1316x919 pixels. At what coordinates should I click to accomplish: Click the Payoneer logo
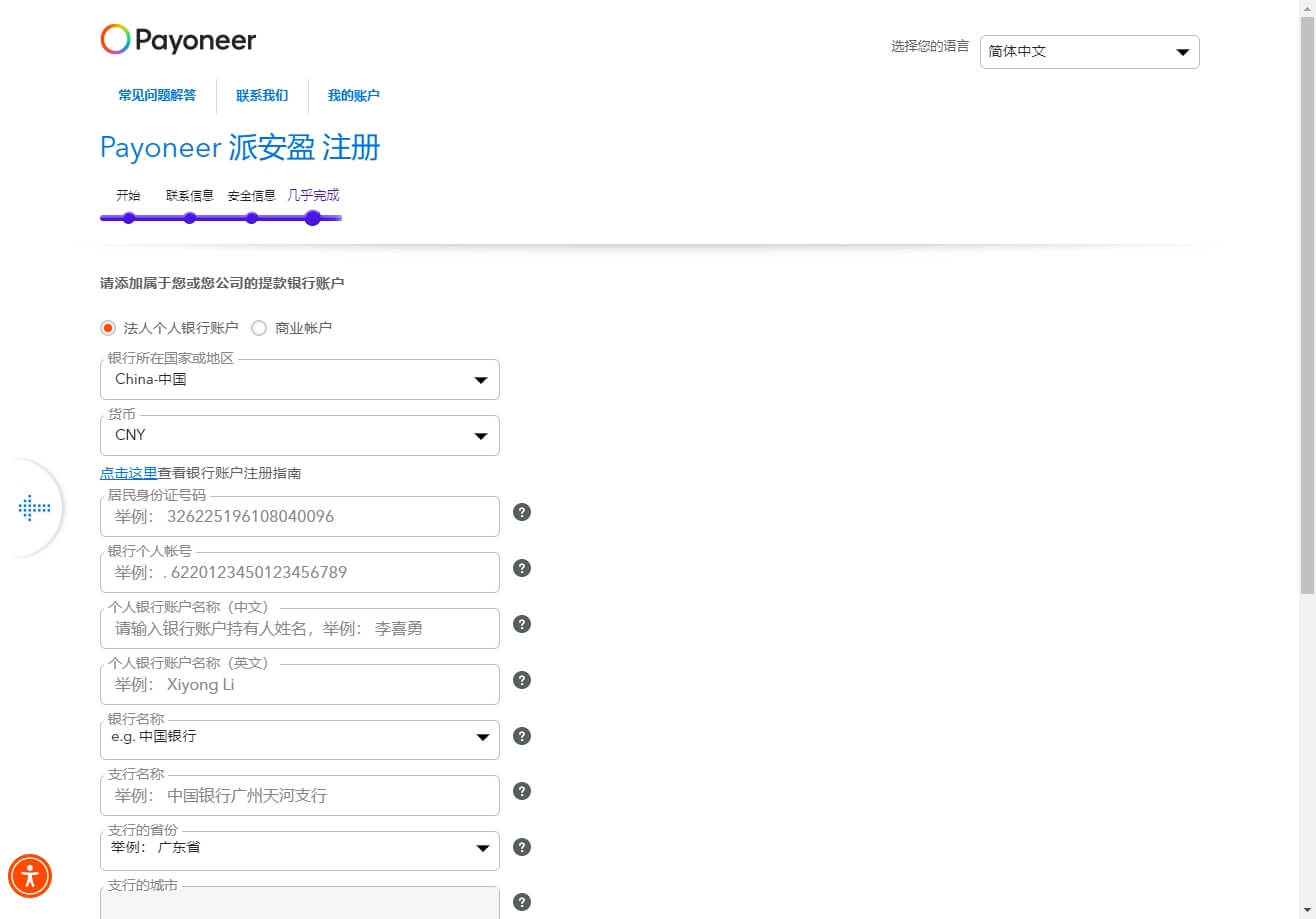[178, 40]
